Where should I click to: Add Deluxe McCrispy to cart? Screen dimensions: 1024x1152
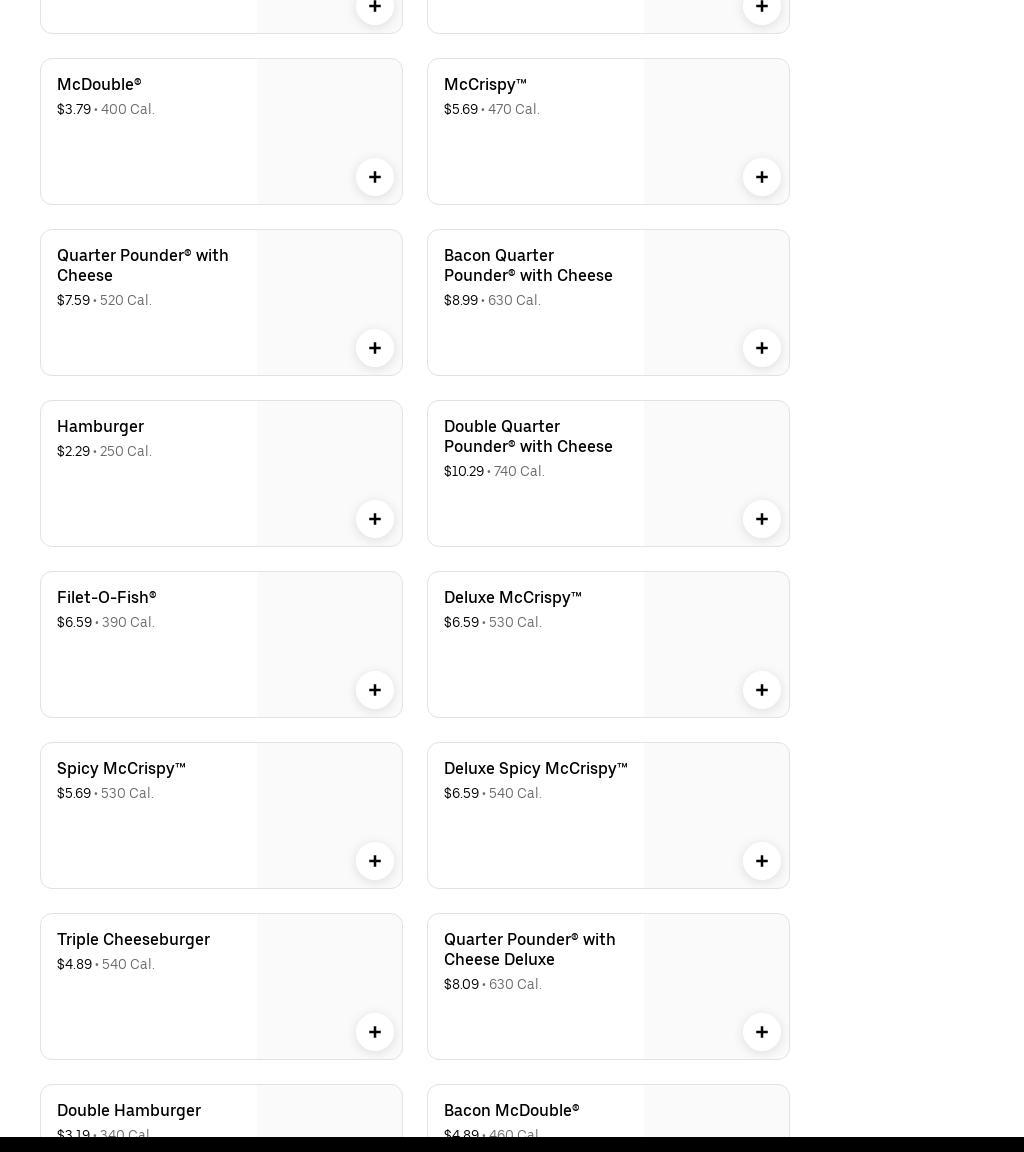tap(762, 690)
